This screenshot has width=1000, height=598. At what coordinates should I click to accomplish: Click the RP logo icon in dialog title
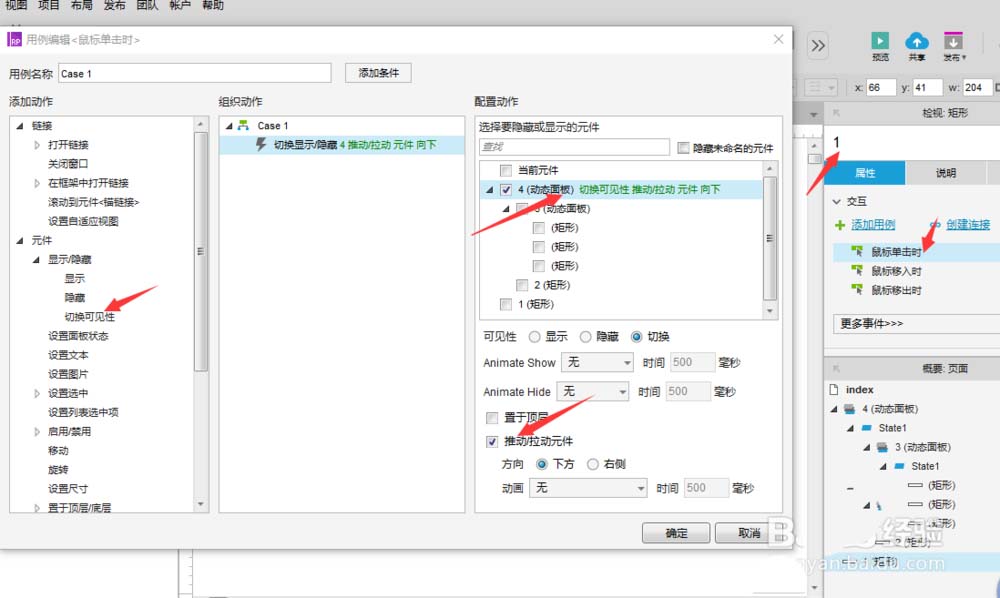(x=14, y=40)
